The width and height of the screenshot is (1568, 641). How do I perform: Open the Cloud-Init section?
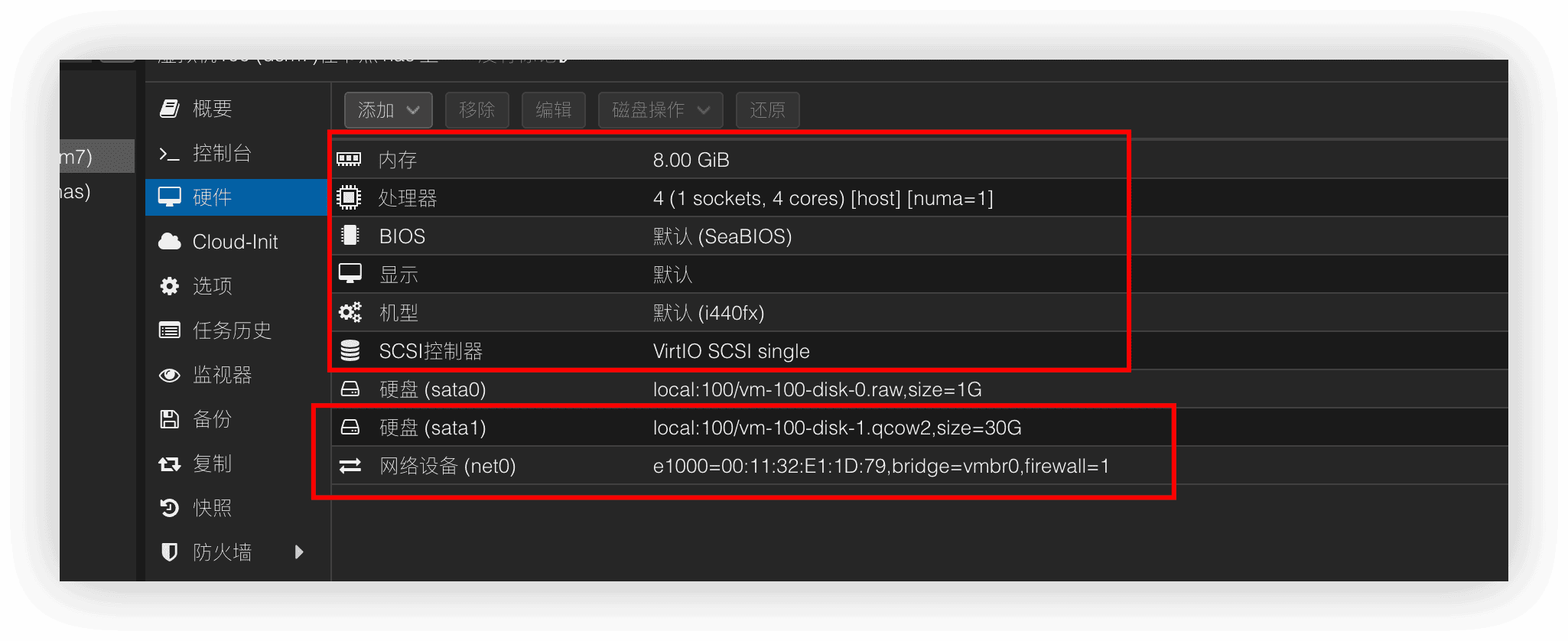(x=234, y=242)
